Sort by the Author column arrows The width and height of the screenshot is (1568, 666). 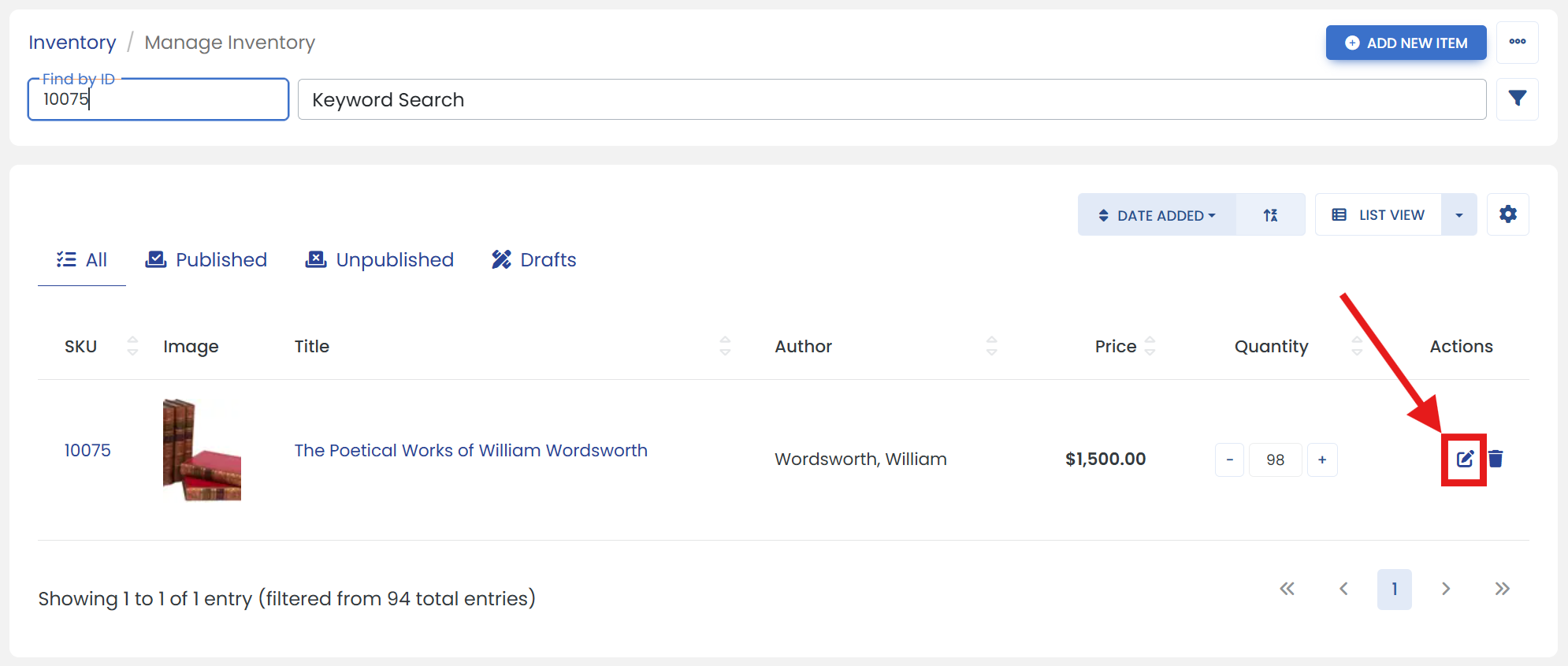991,346
